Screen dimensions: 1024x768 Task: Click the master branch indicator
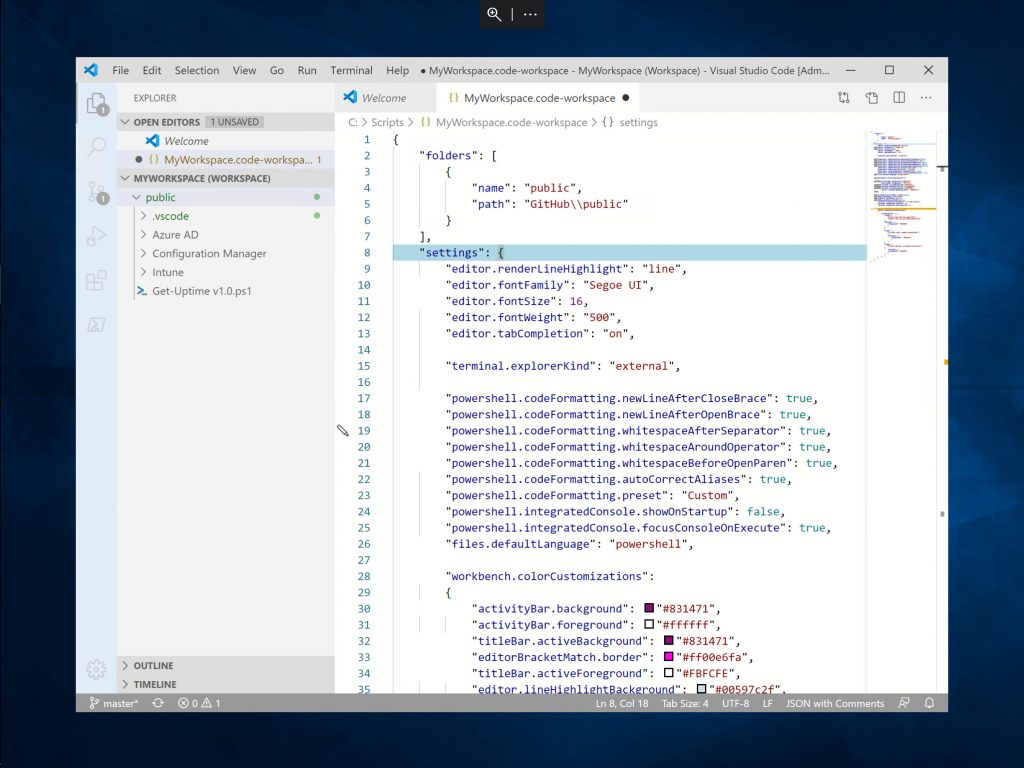pyautogui.click(x=114, y=703)
